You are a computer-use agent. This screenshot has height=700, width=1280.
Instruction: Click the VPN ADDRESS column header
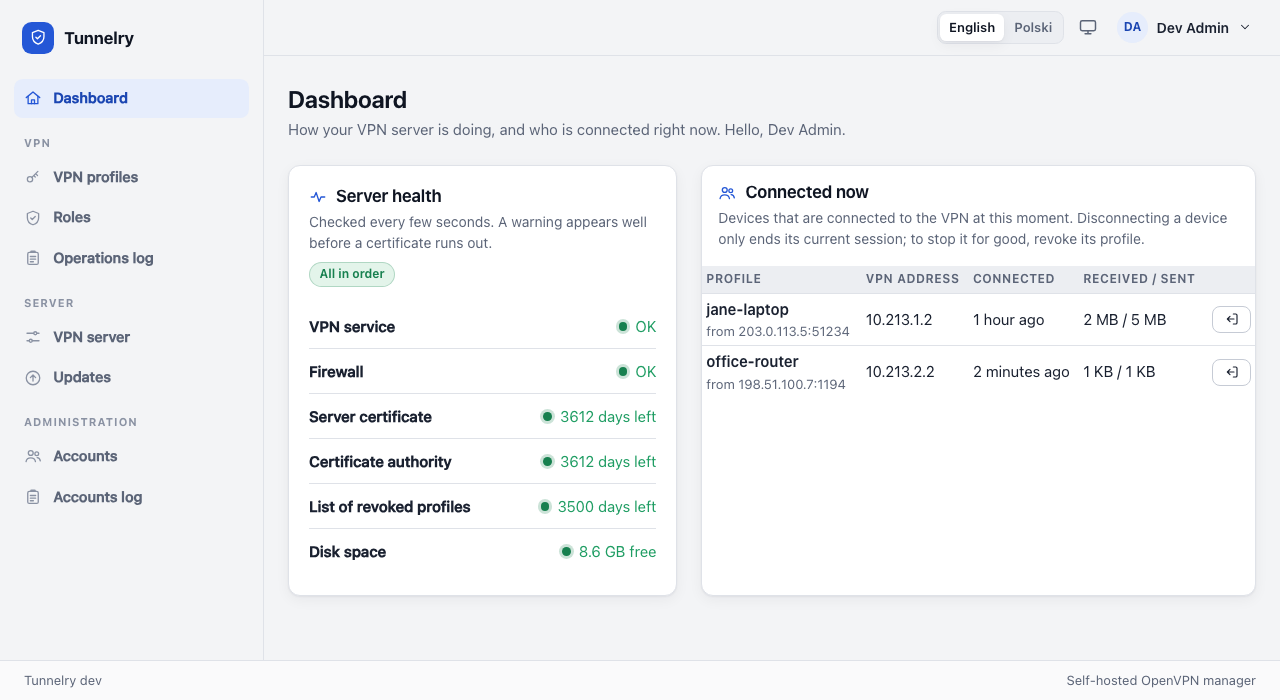pyautogui.click(x=913, y=279)
